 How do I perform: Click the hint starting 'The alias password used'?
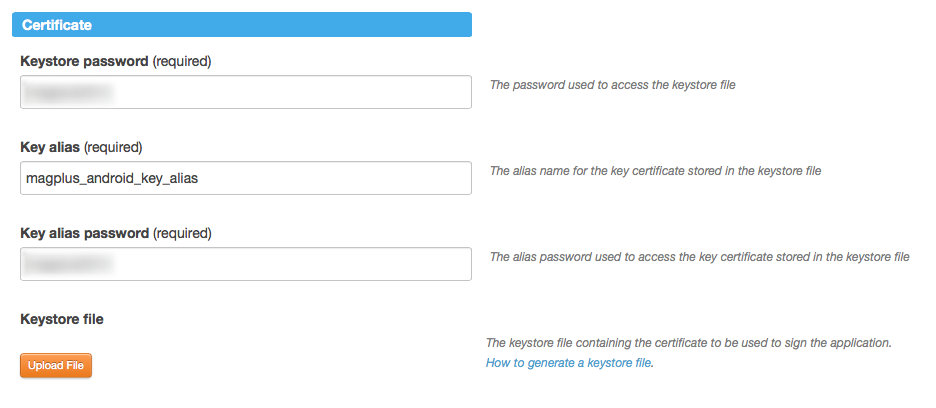[699, 257]
